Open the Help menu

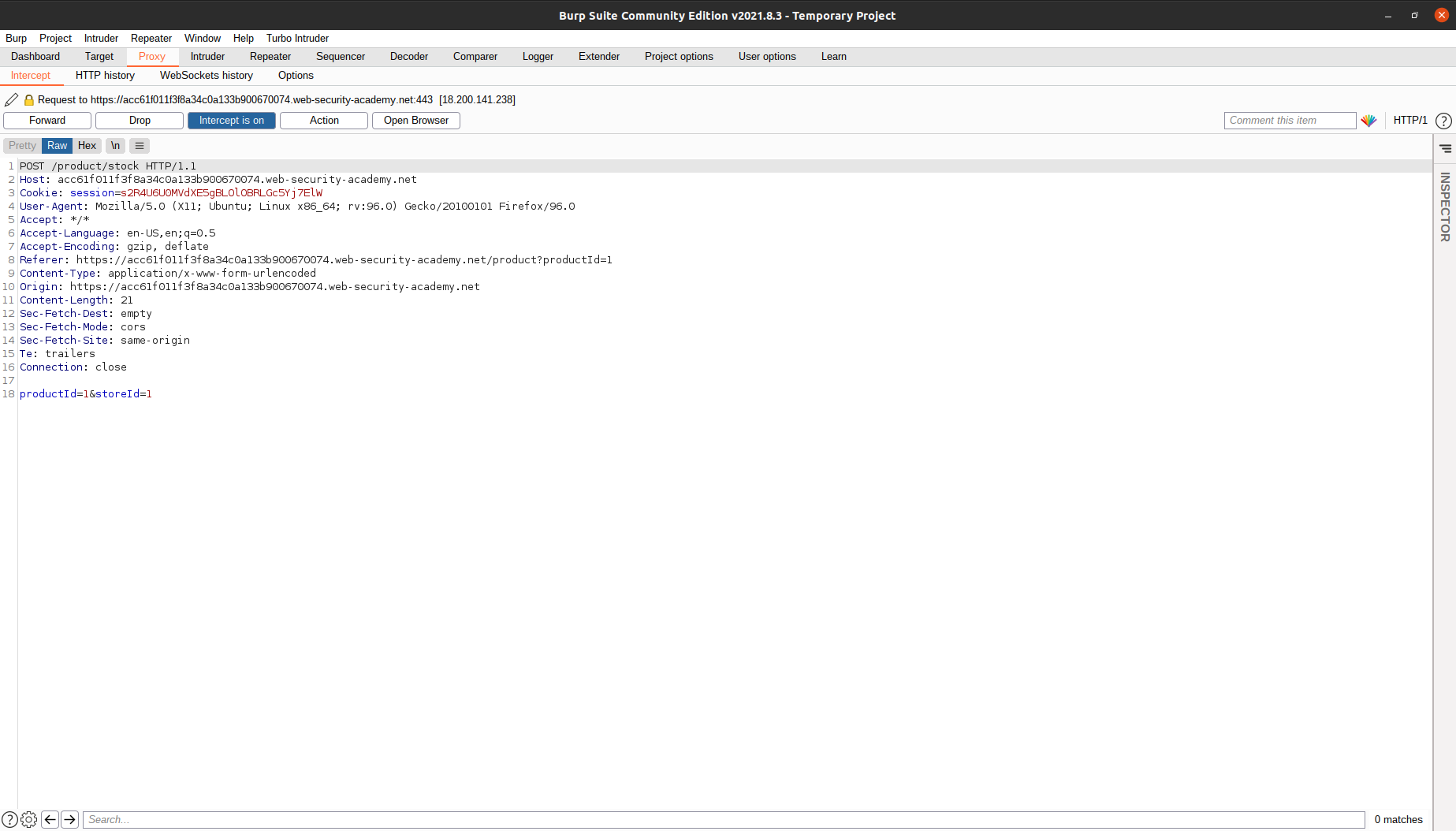[244, 39]
